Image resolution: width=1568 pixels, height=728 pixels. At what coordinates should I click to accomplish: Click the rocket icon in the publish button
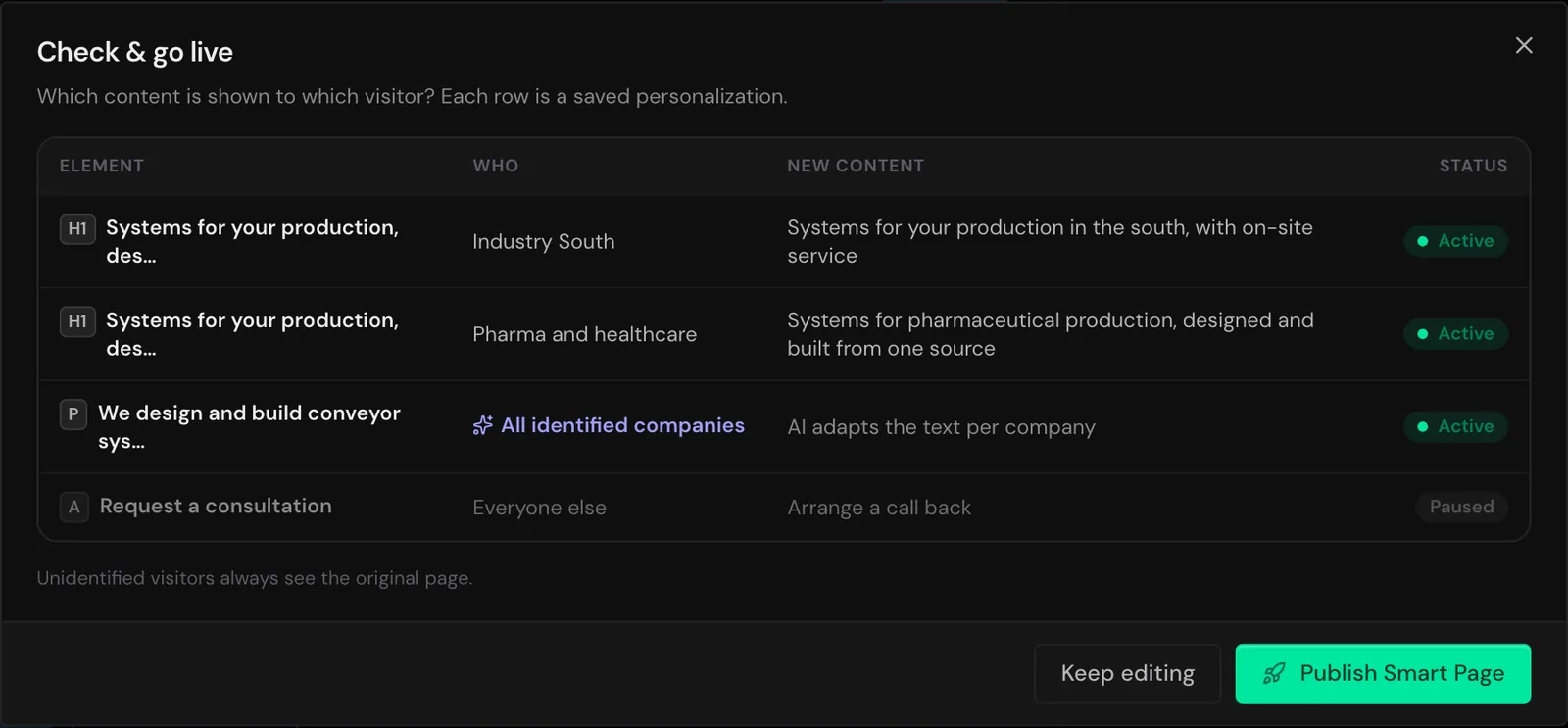click(1273, 673)
